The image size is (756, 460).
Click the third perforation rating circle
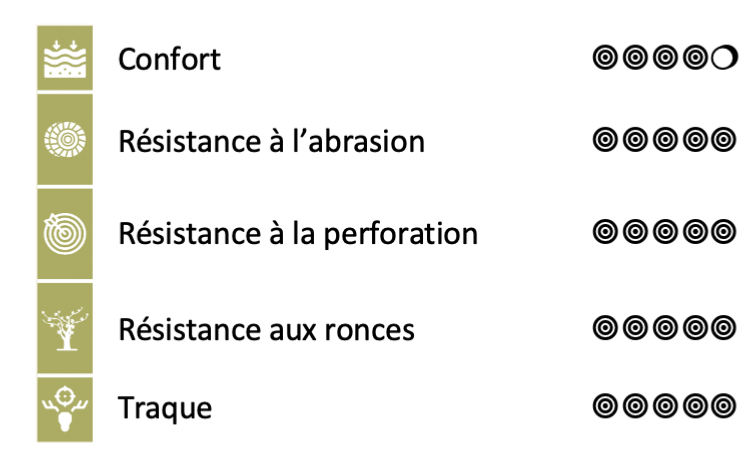click(665, 231)
